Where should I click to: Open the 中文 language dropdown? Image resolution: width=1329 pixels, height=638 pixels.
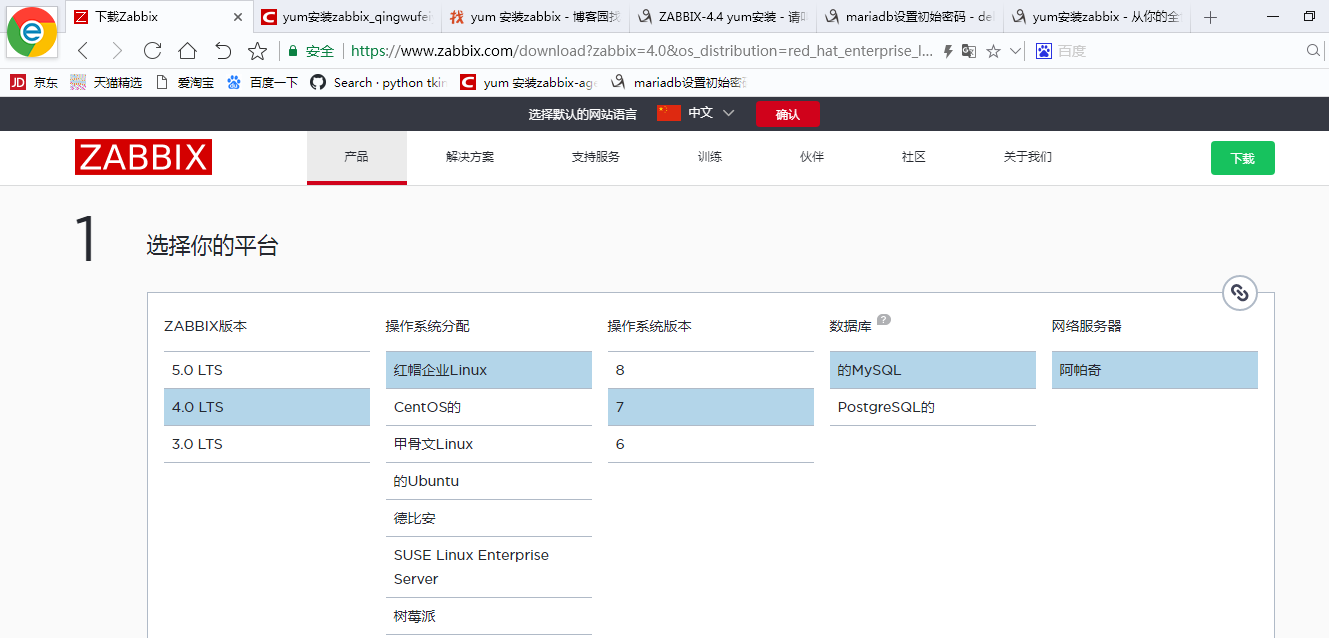click(711, 113)
